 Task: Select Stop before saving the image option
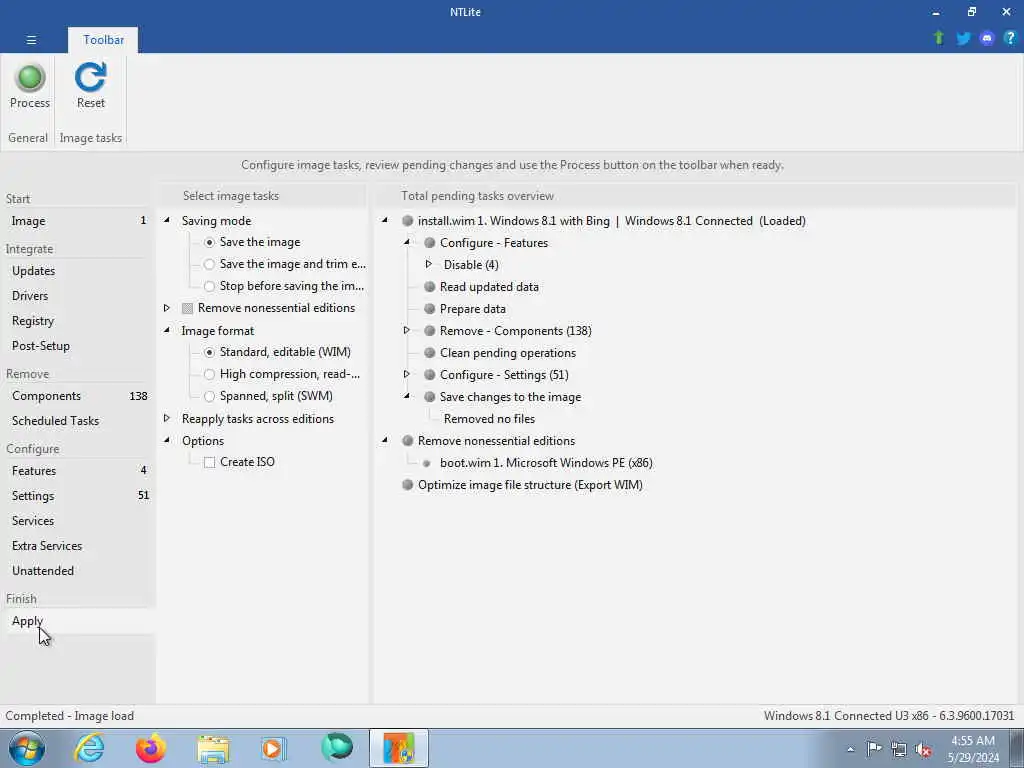209,286
